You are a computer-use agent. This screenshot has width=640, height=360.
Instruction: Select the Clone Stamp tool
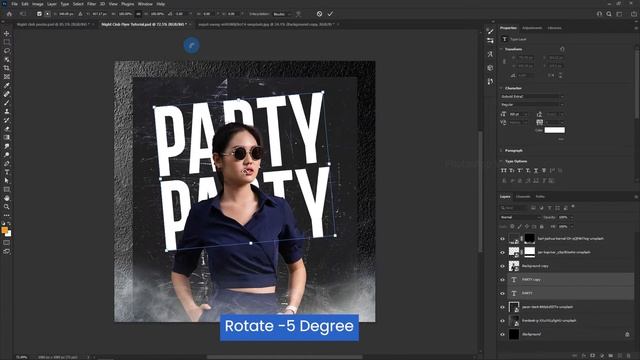[7, 111]
